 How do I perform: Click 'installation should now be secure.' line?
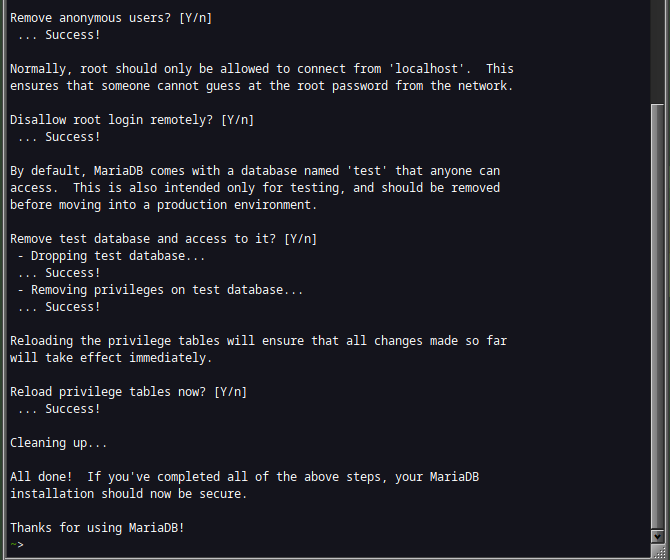[x=129, y=494]
